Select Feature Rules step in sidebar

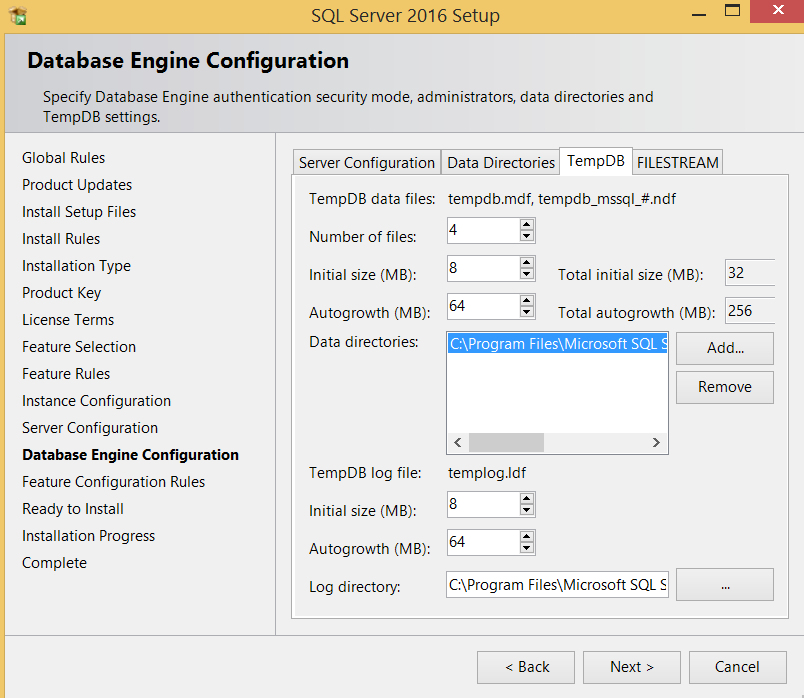coord(66,374)
